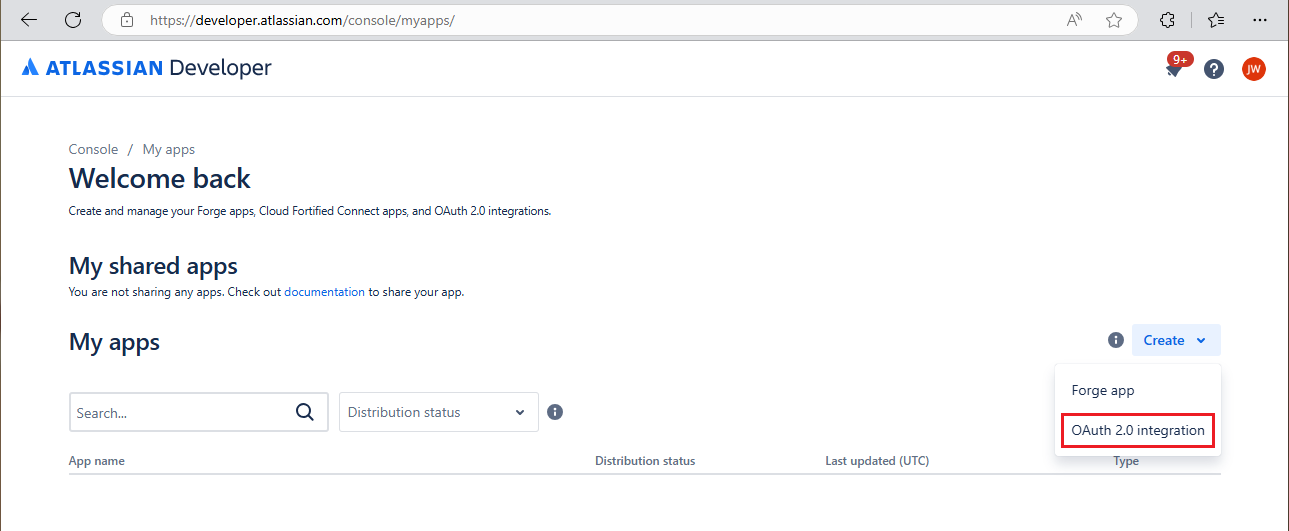Click the browser back arrow
This screenshot has width=1289, height=531.
29,20
